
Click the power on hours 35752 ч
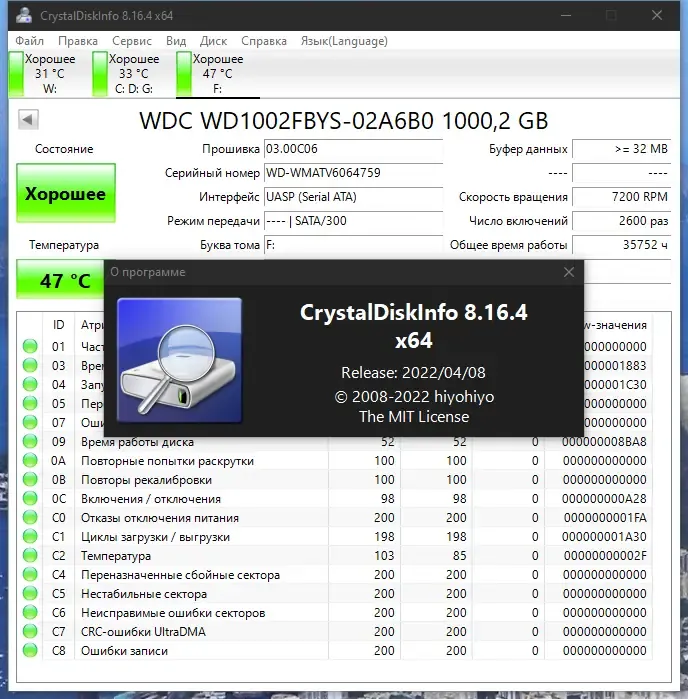622,245
